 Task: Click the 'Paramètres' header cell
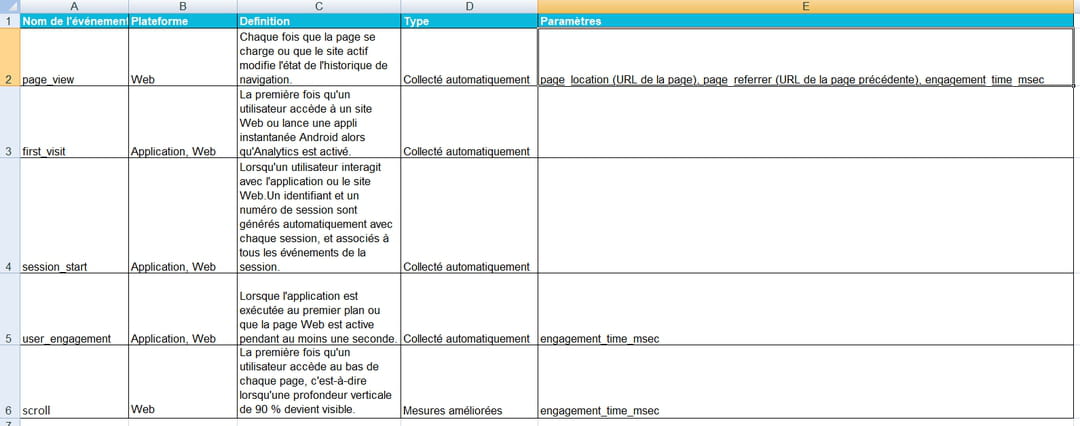tap(805, 21)
